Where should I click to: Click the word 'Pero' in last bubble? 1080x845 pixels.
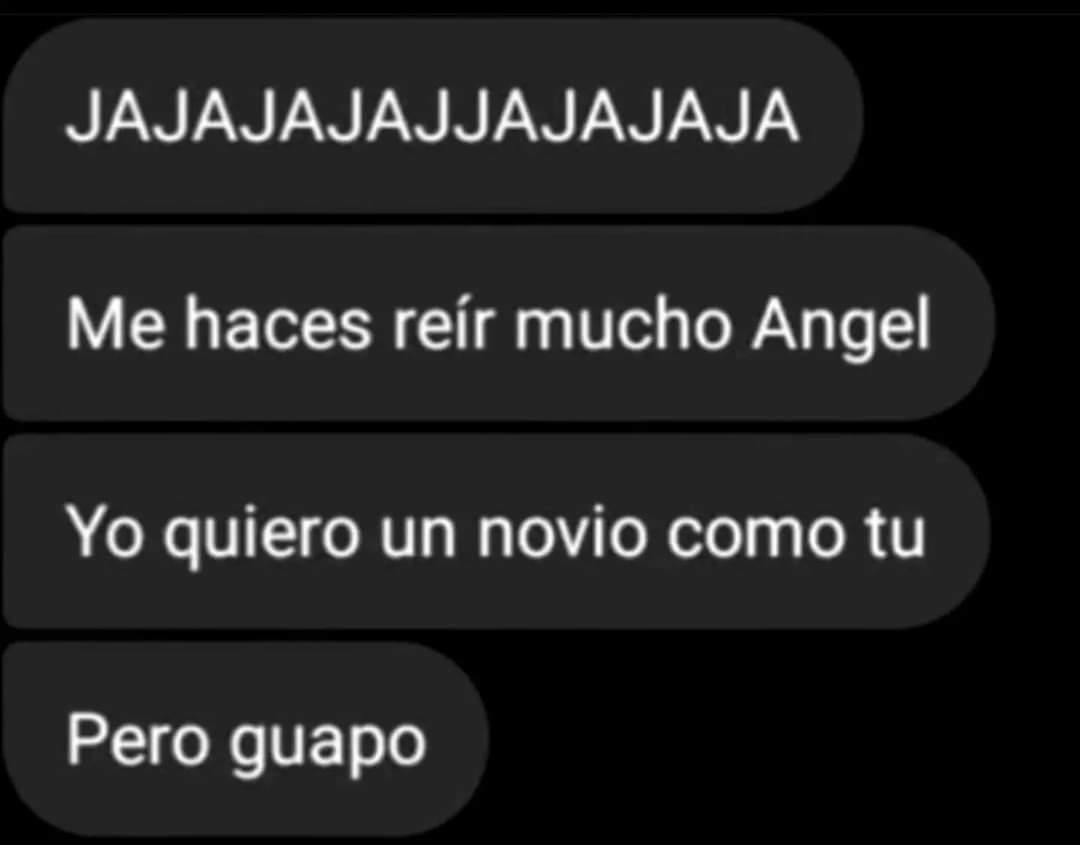138,740
